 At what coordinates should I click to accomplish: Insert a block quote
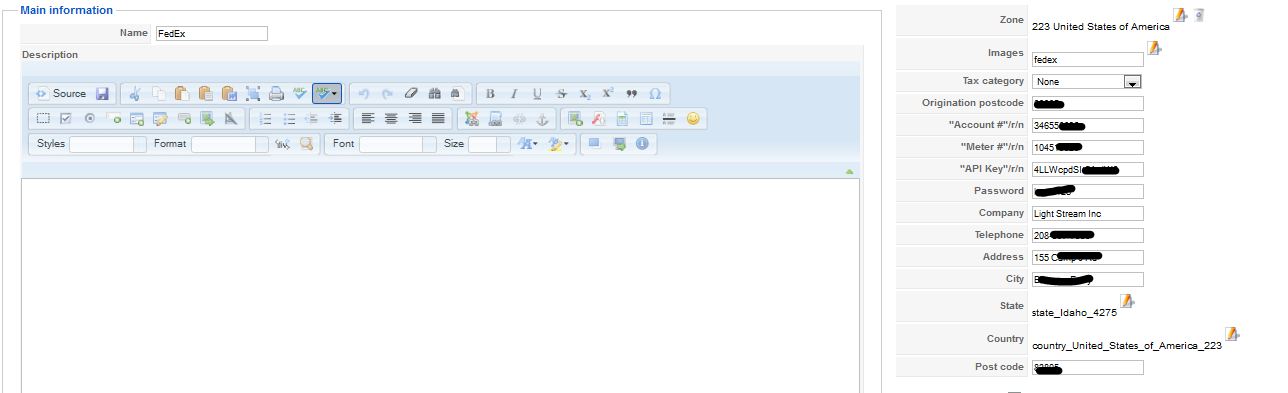631,94
